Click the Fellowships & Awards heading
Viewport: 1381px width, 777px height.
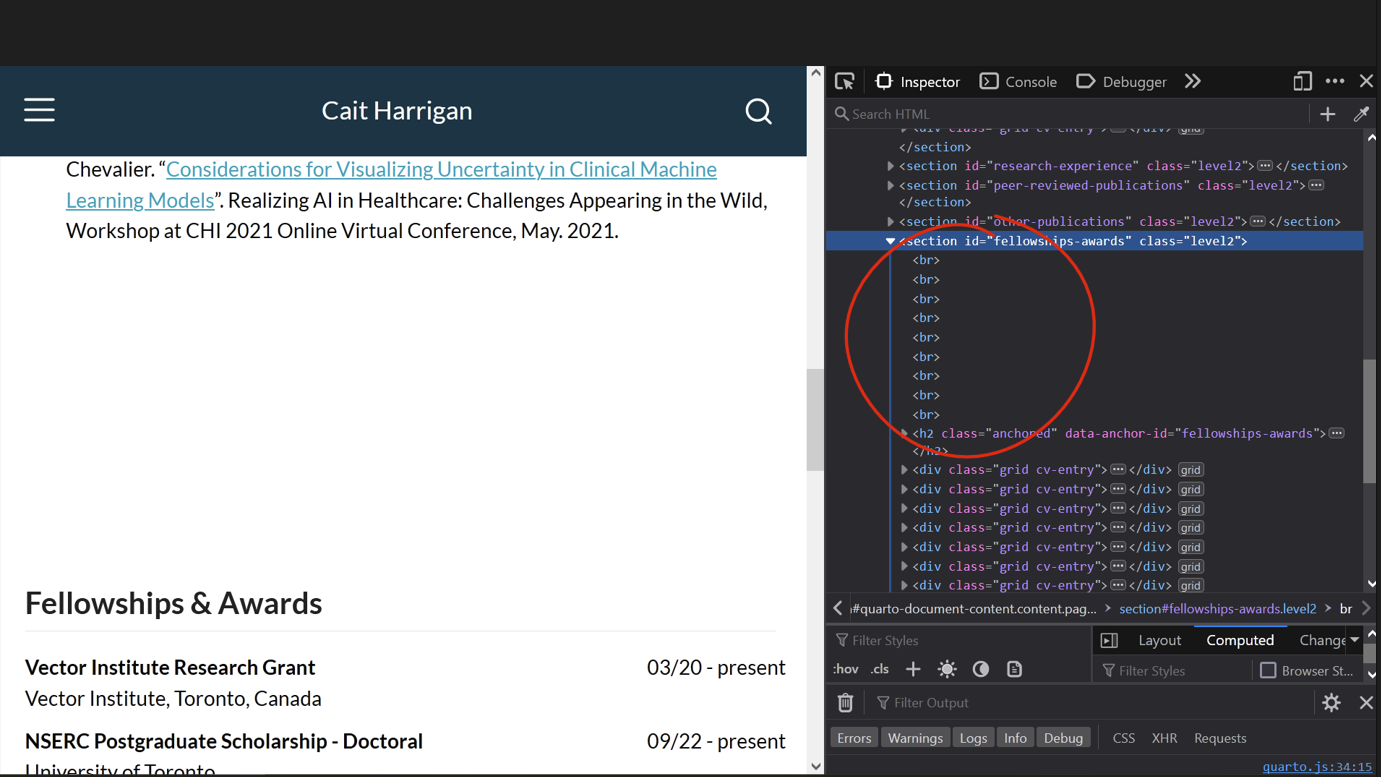pyautogui.click(x=174, y=603)
